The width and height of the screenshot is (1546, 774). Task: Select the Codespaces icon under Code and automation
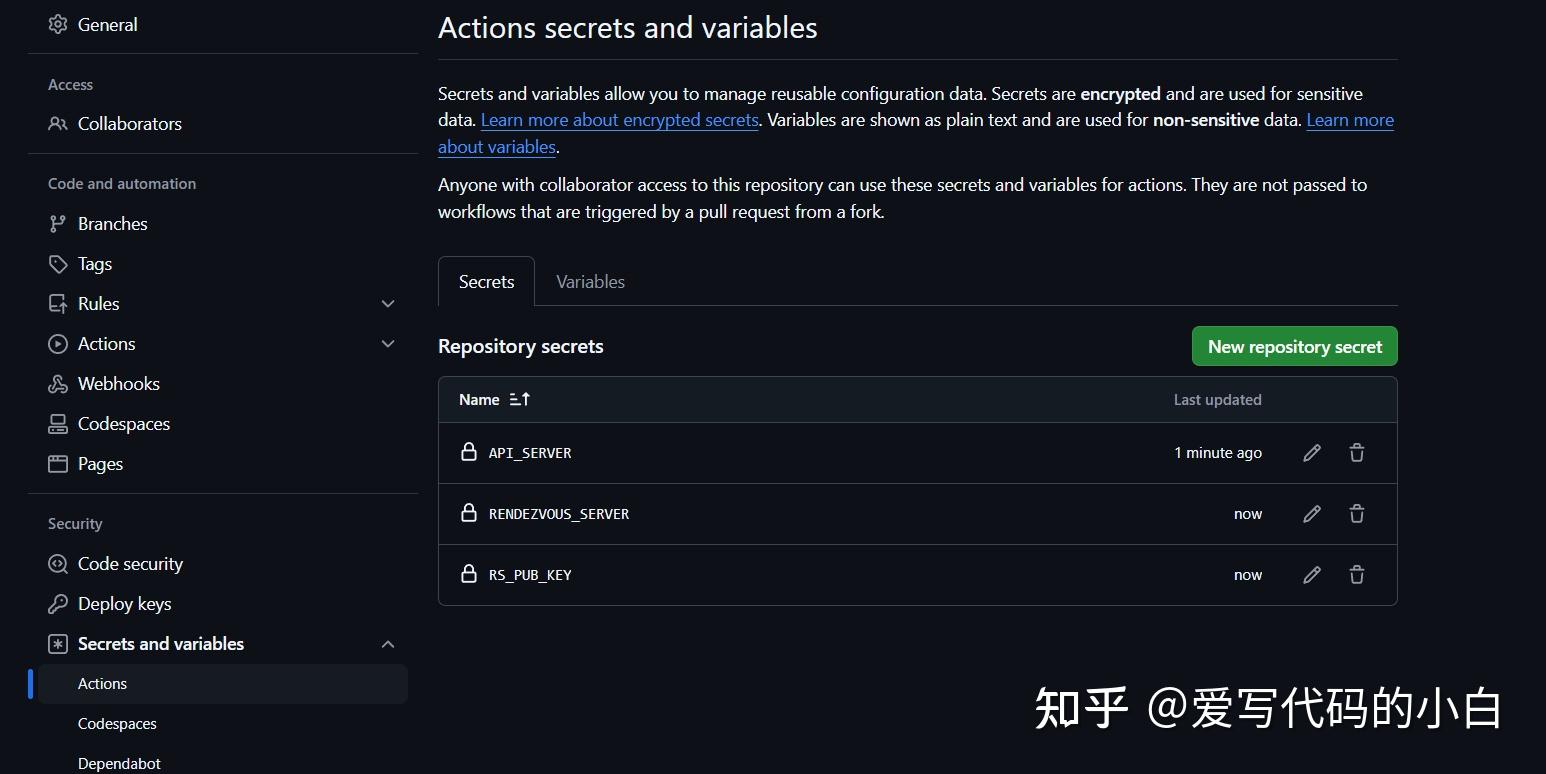click(57, 423)
